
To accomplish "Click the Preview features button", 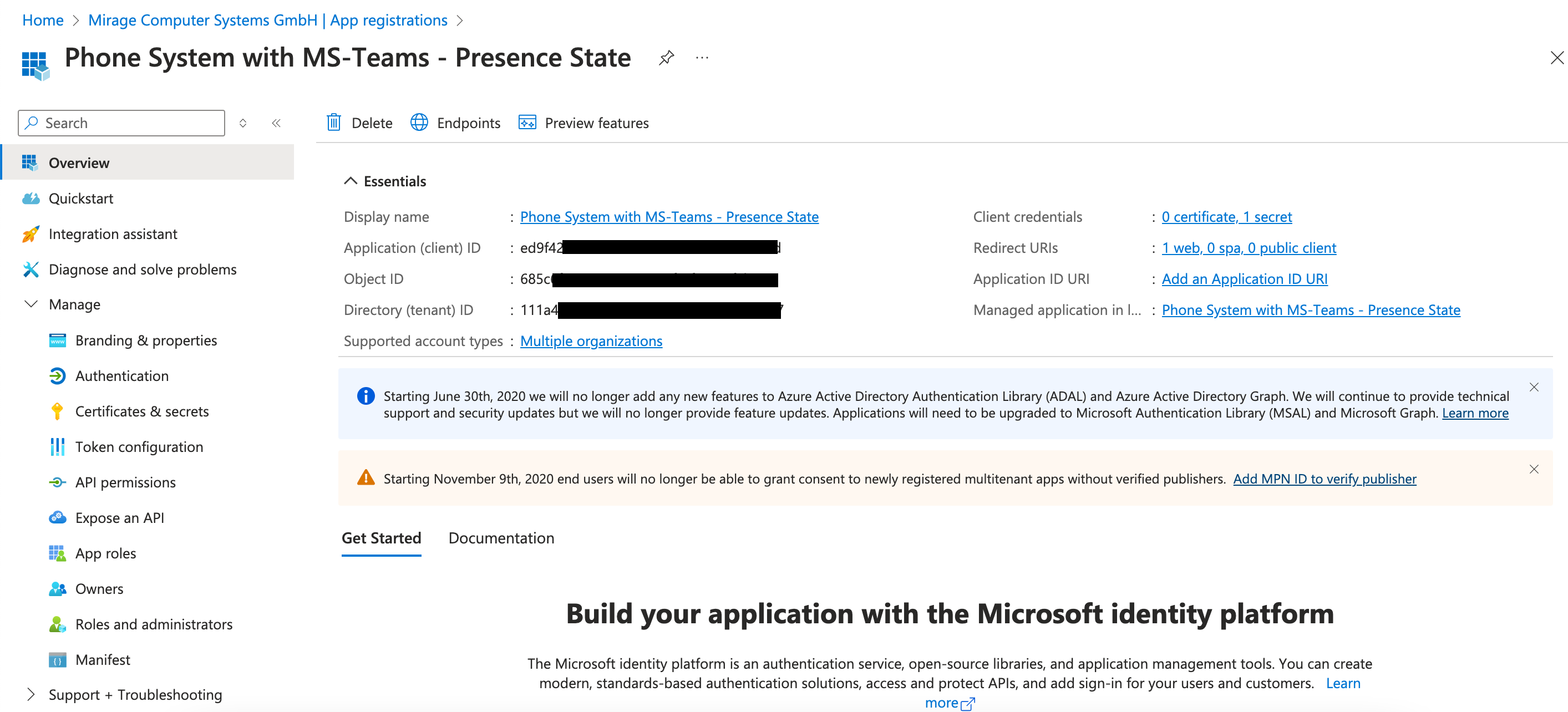I will [583, 123].
